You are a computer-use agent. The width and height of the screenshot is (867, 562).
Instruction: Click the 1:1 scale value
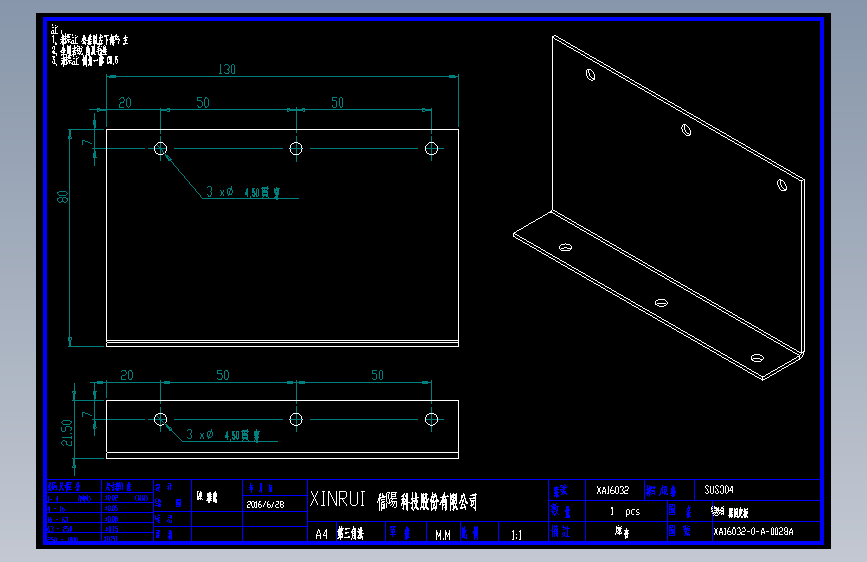pos(516,535)
